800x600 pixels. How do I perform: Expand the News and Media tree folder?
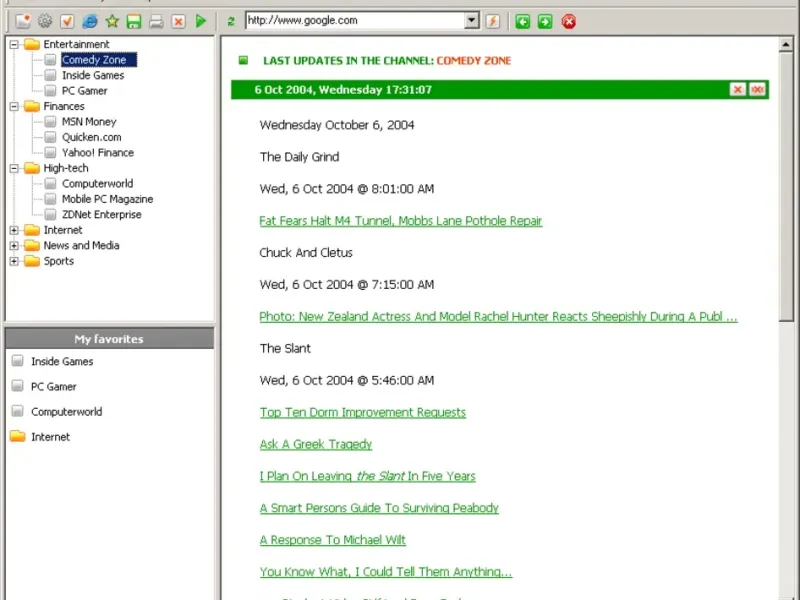tap(14, 245)
